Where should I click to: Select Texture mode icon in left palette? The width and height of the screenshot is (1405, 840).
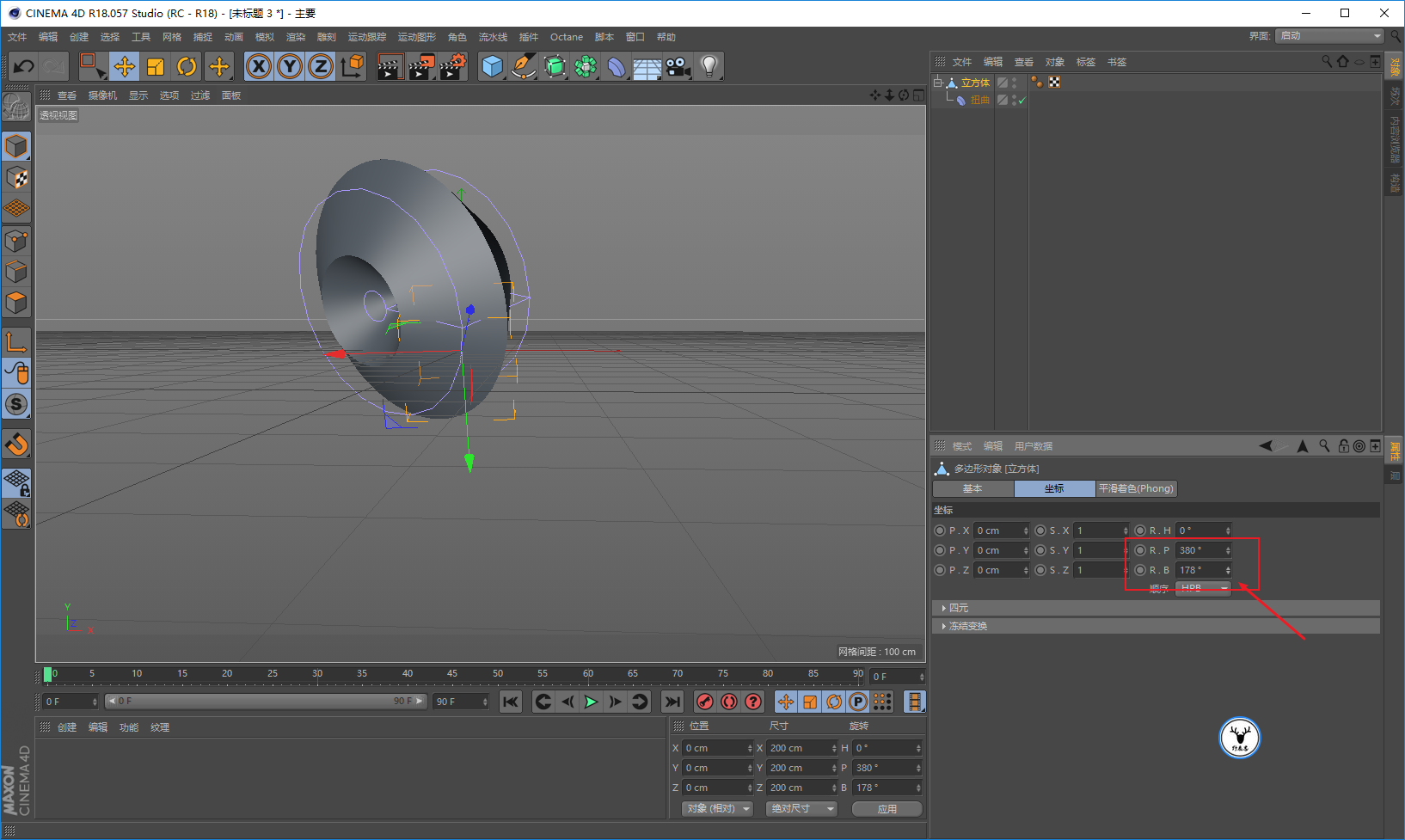[x=16, y=178]
